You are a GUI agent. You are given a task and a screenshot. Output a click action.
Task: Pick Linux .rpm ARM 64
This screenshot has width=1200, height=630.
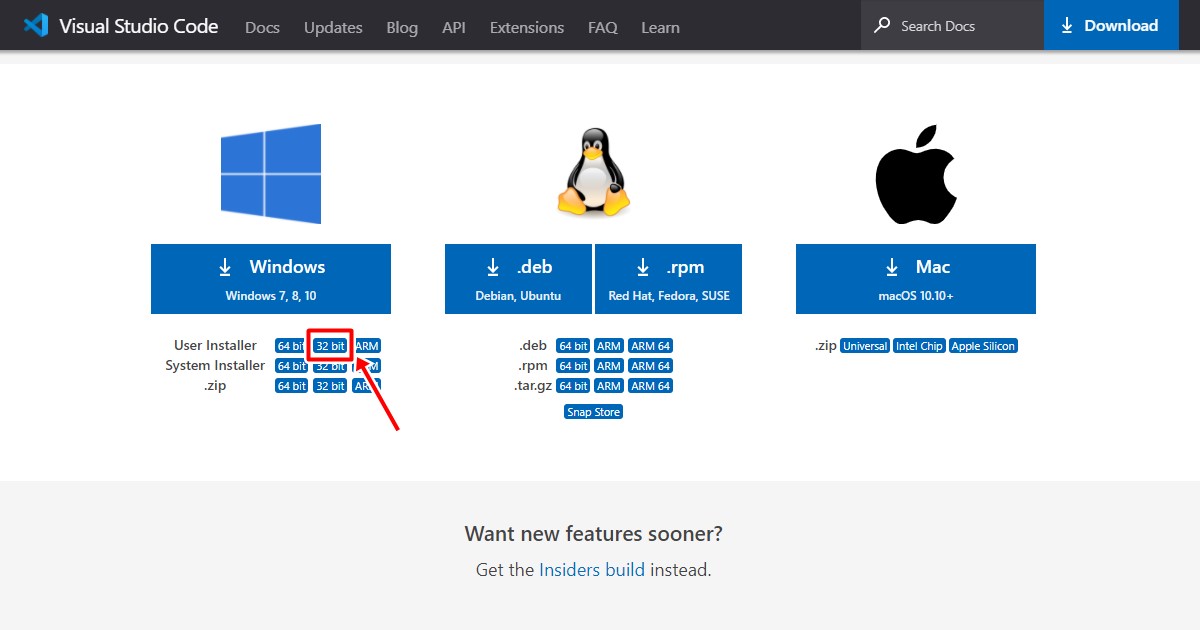tap(651, 366)
